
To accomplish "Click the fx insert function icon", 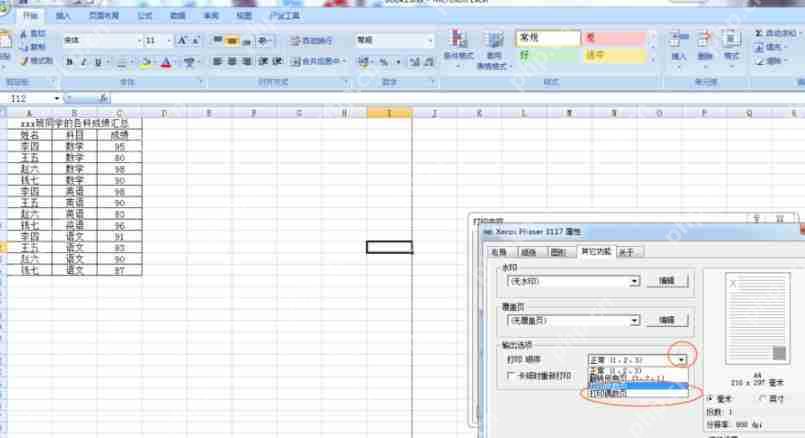I will (104, 98).
